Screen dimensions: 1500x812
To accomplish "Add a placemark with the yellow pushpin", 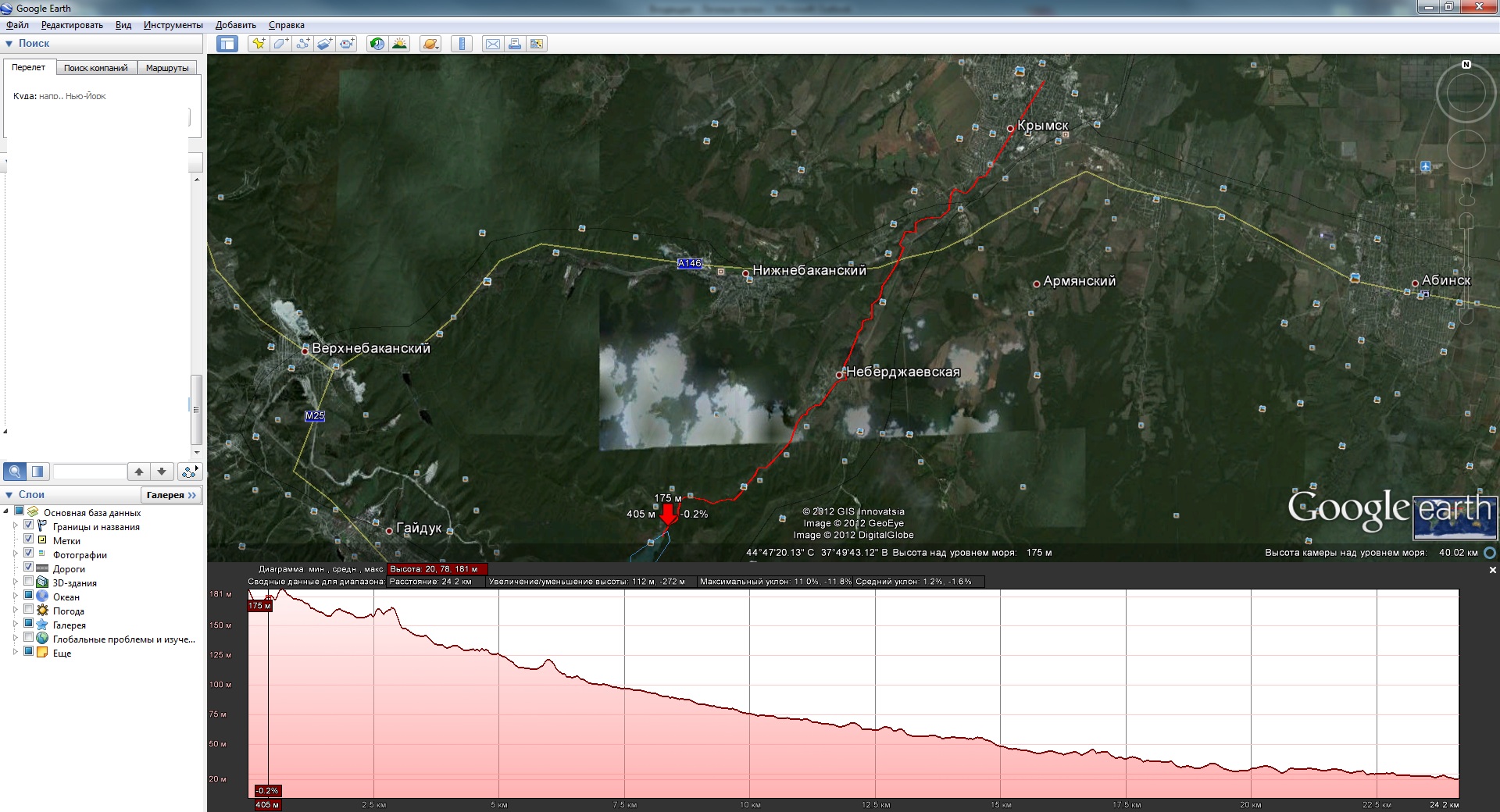I will pyautogui.click(x=258, y=44).
